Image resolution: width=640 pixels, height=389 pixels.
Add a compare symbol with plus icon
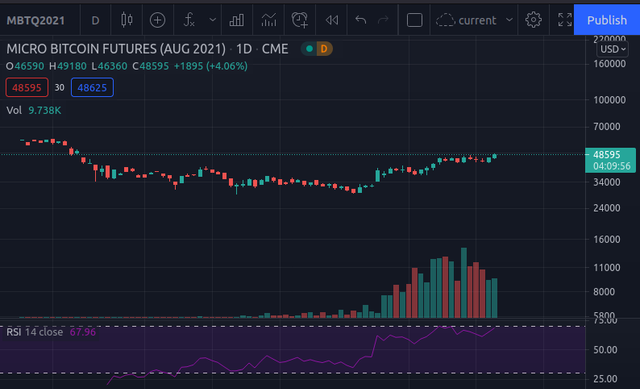[x=158, y=20]
